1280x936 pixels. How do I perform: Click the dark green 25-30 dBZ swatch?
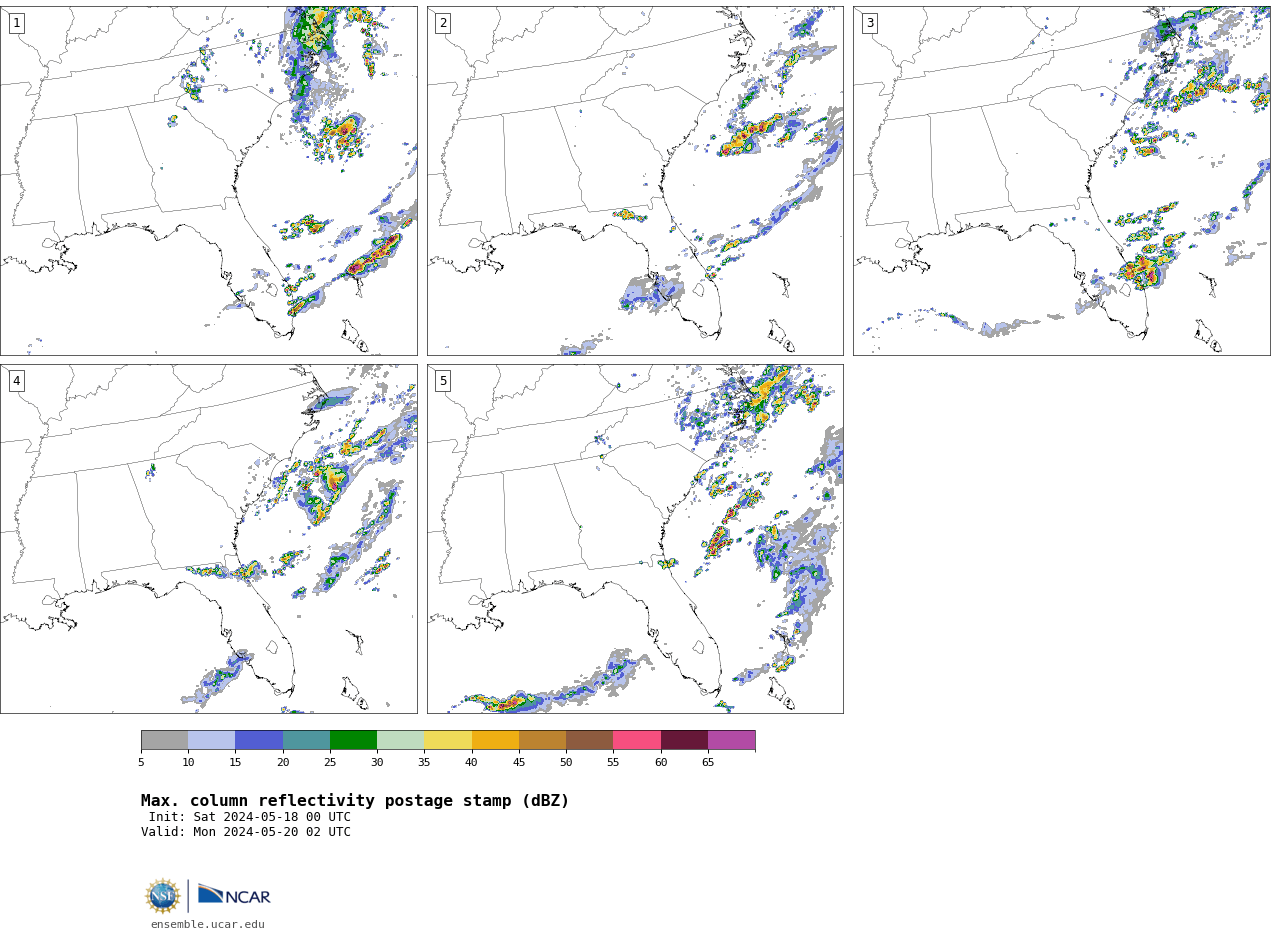353,740
